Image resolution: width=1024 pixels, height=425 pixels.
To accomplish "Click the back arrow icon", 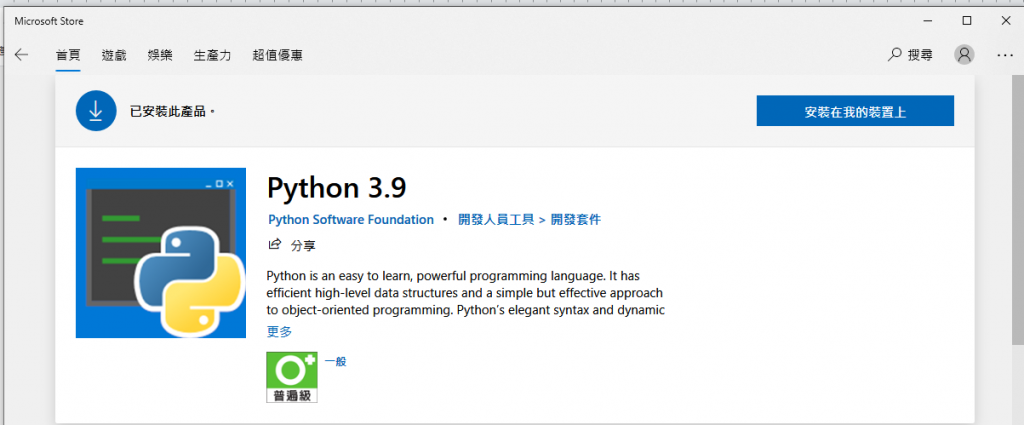I will (22, 55).
